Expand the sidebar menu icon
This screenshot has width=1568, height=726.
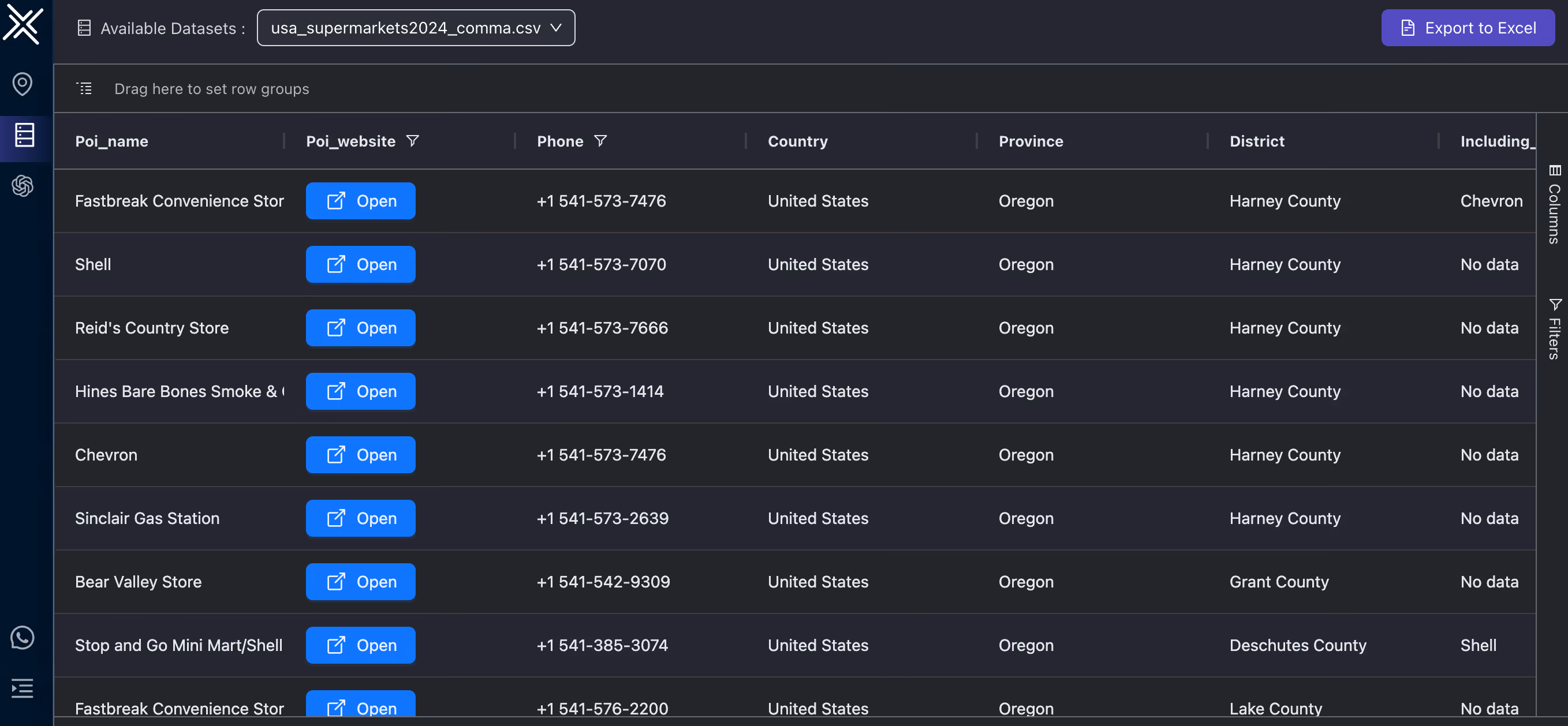[x=23, y=688]
